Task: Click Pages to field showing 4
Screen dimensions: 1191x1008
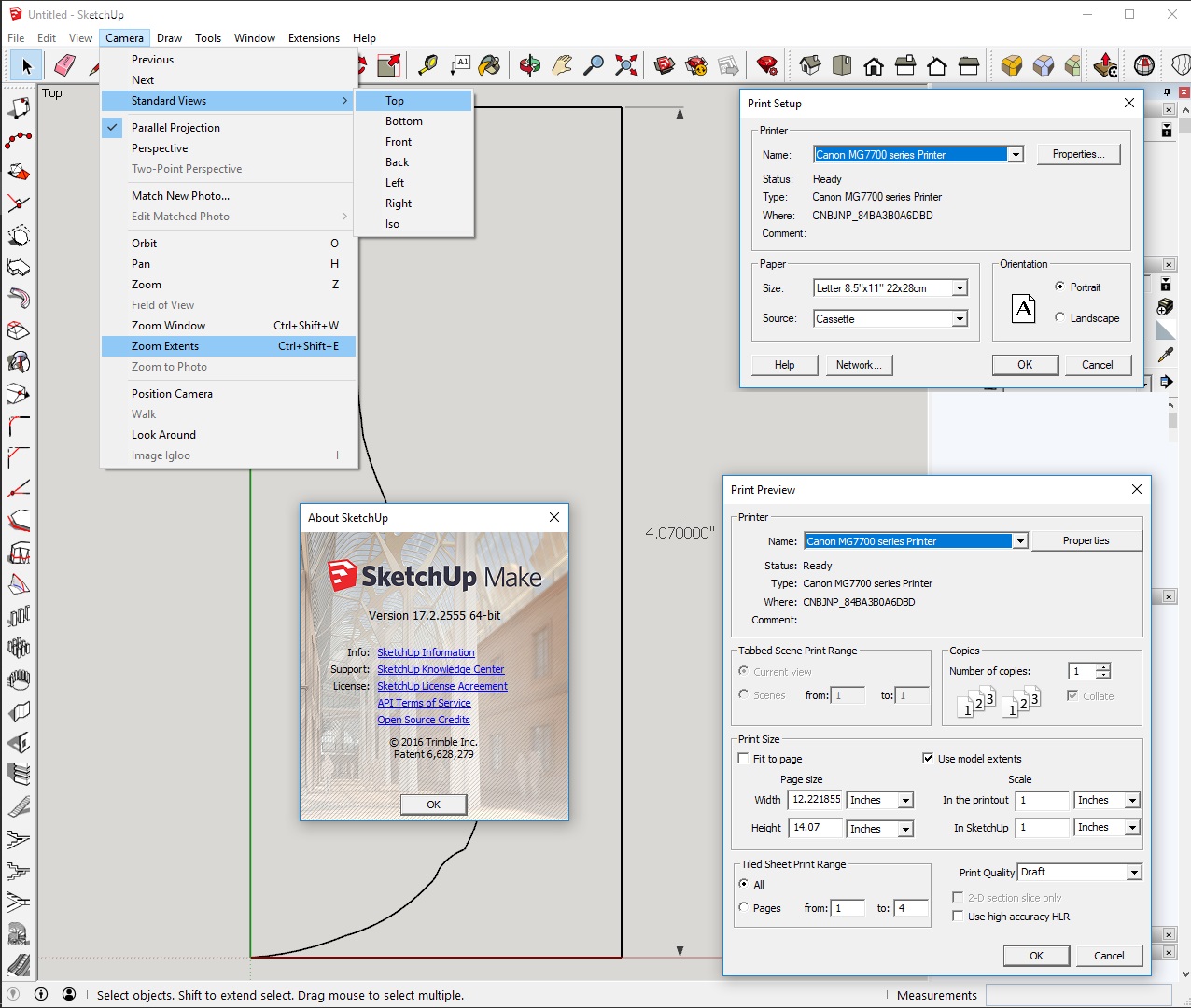Action: pyautogui.click(x=911, y=908)
